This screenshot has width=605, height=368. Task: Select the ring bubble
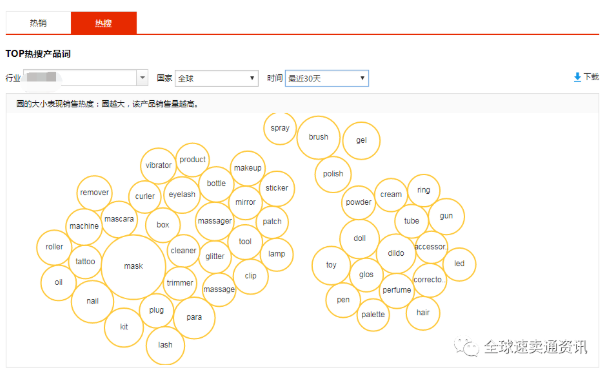coord(424,190)
